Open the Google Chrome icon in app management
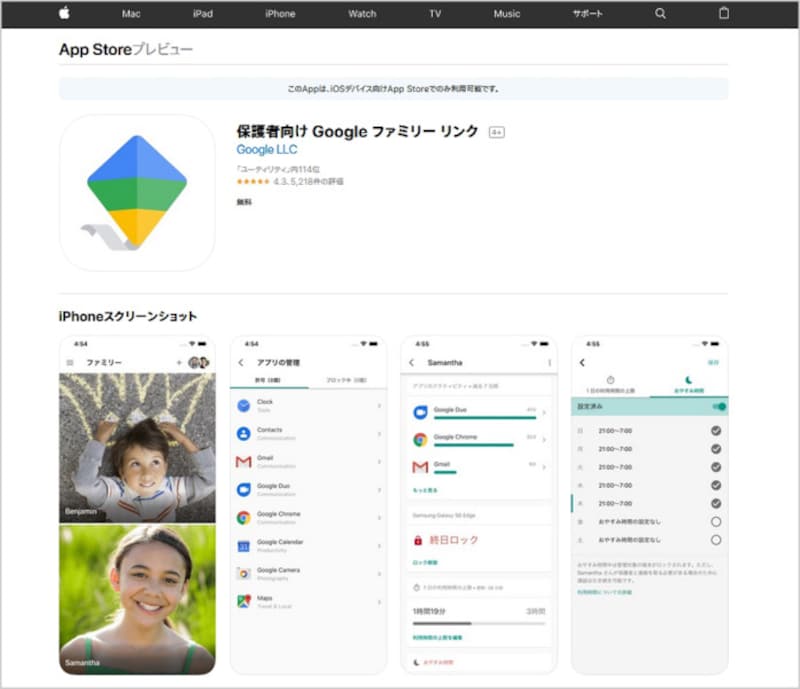800x689 pixels. click(243, 515)
